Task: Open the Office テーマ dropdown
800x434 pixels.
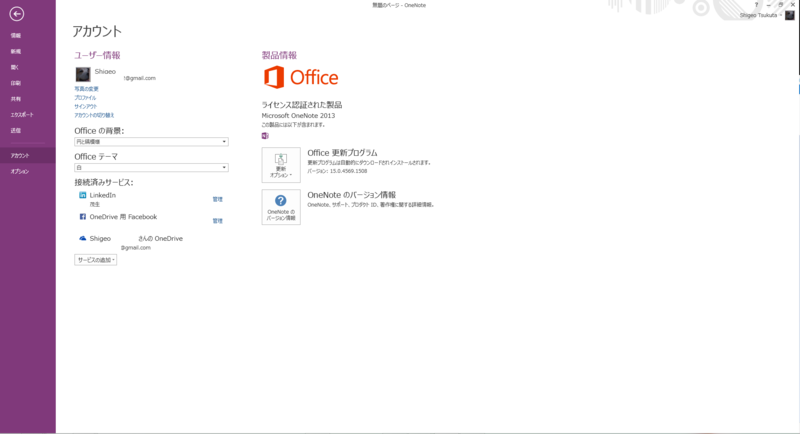Action: point(151,168)
